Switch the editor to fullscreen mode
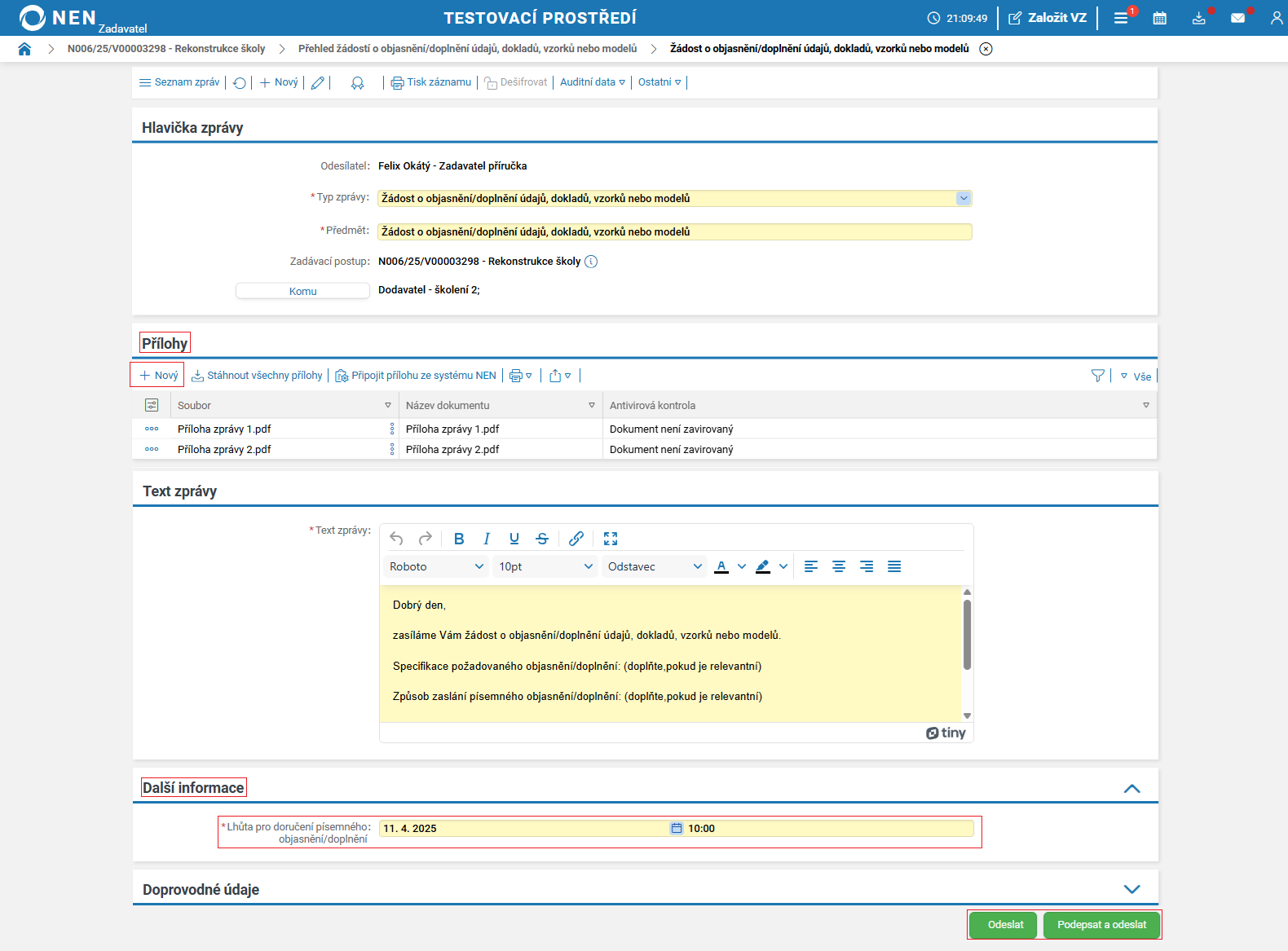 pos(611,539)
